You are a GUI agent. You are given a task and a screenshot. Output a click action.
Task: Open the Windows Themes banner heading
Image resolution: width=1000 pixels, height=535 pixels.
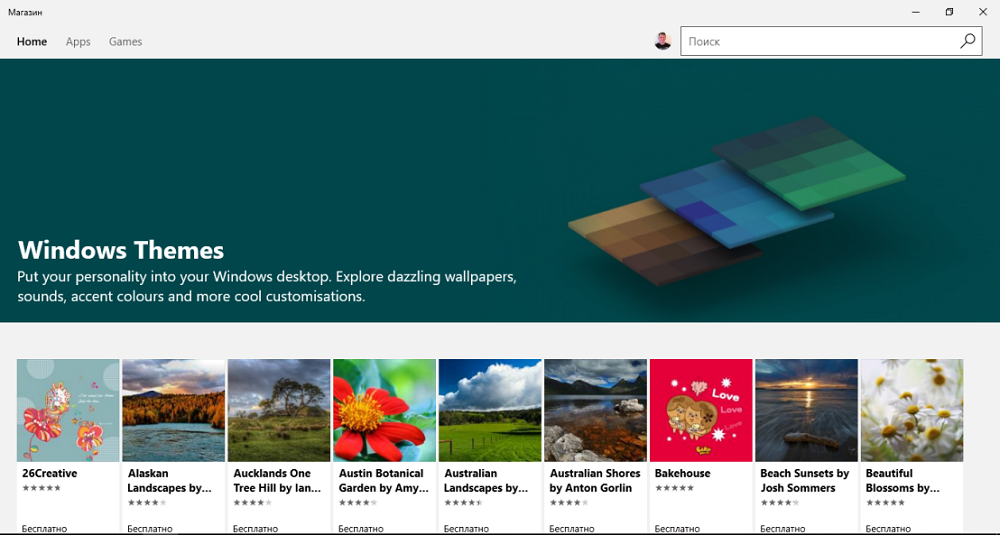click(121, 250)
